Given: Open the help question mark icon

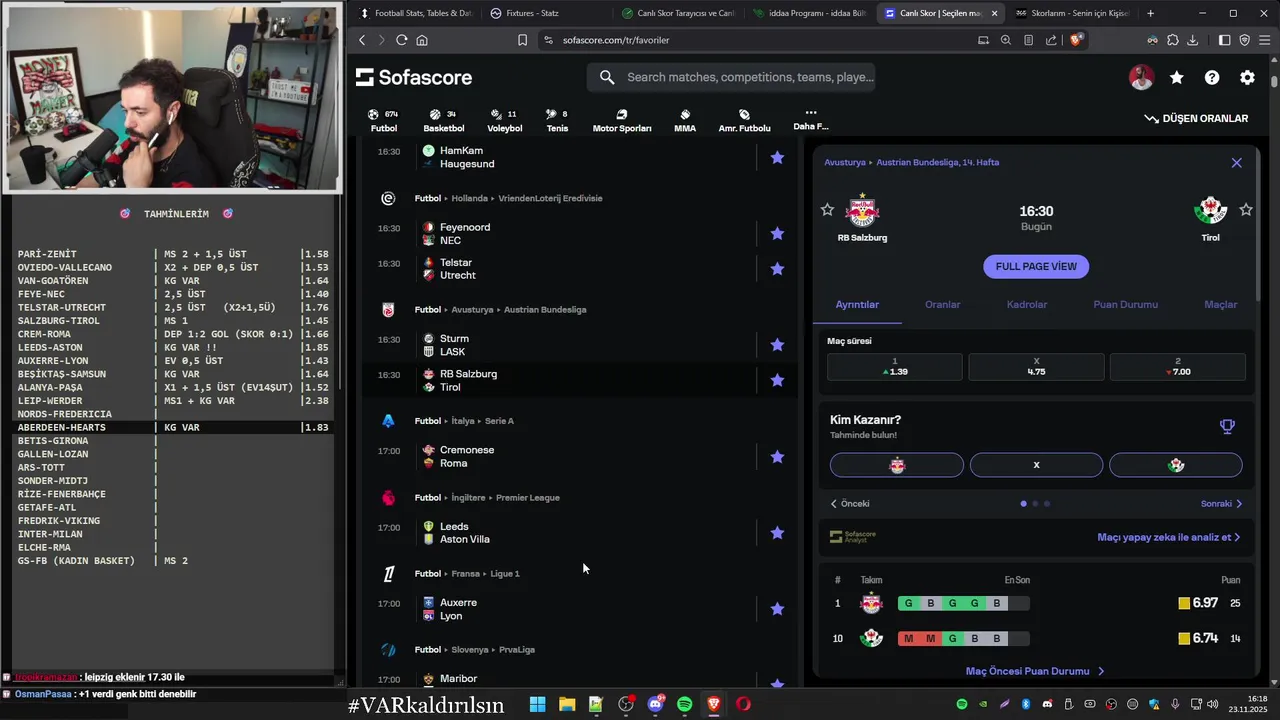Looking at the screenshot, I should click(1212, 77).
